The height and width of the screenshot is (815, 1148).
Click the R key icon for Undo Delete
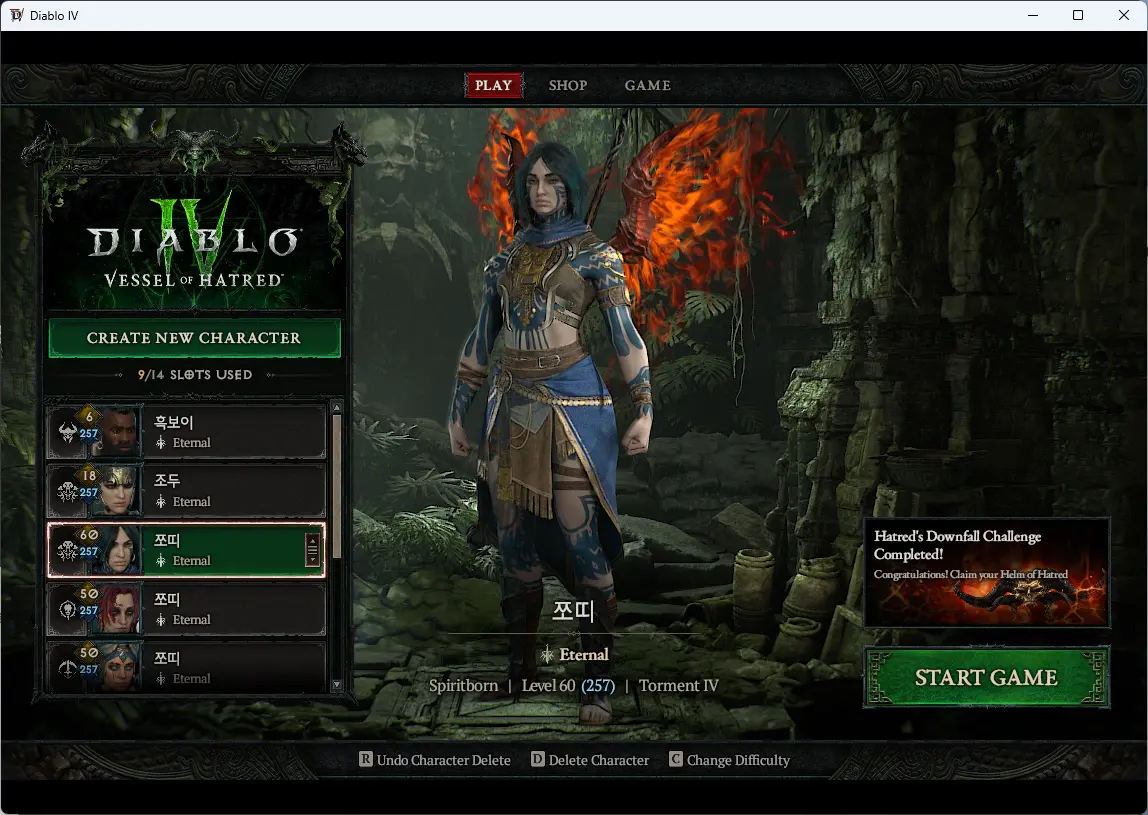click(366, 759)
